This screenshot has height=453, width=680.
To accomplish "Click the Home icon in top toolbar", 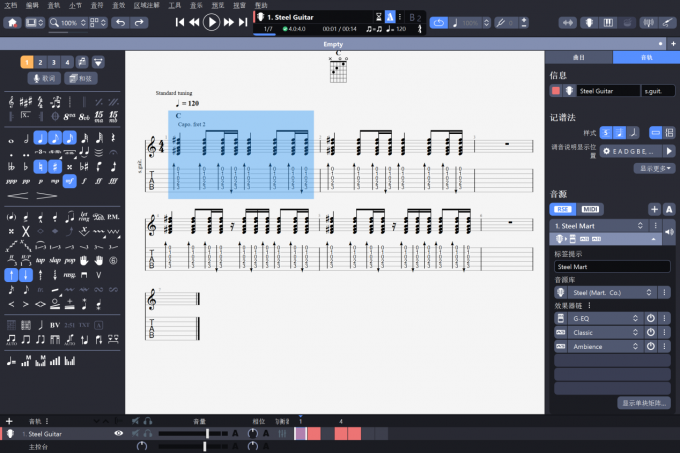I will [x=13, y=22].
